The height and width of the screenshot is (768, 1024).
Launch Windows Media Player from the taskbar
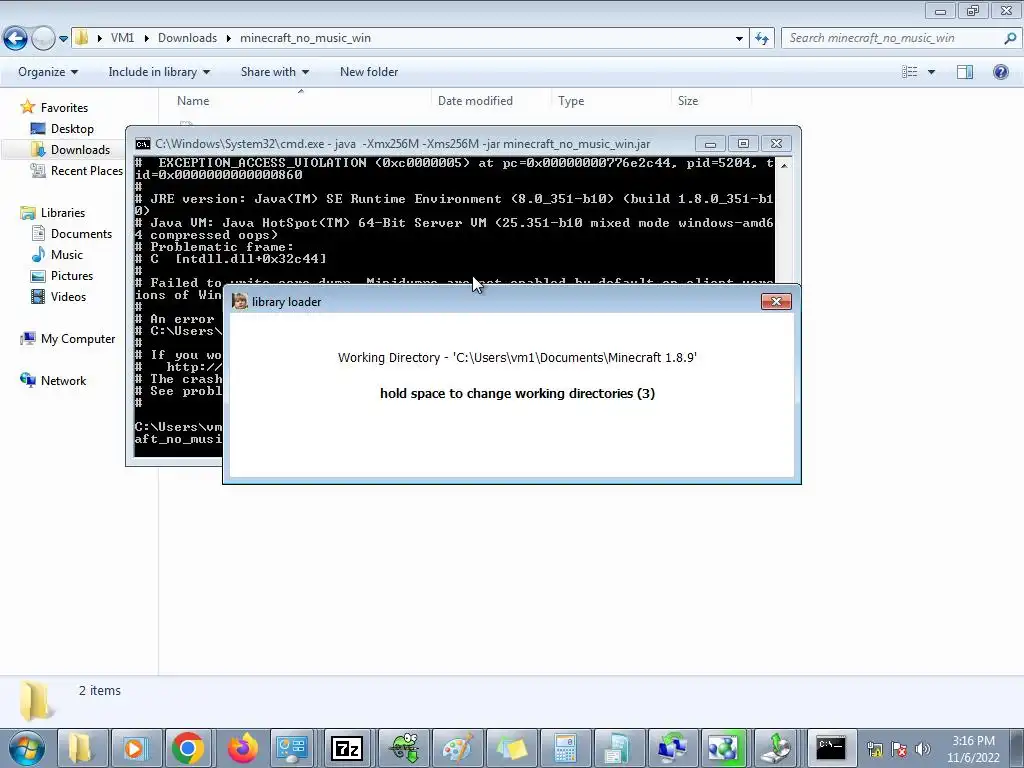pos(135,748)
